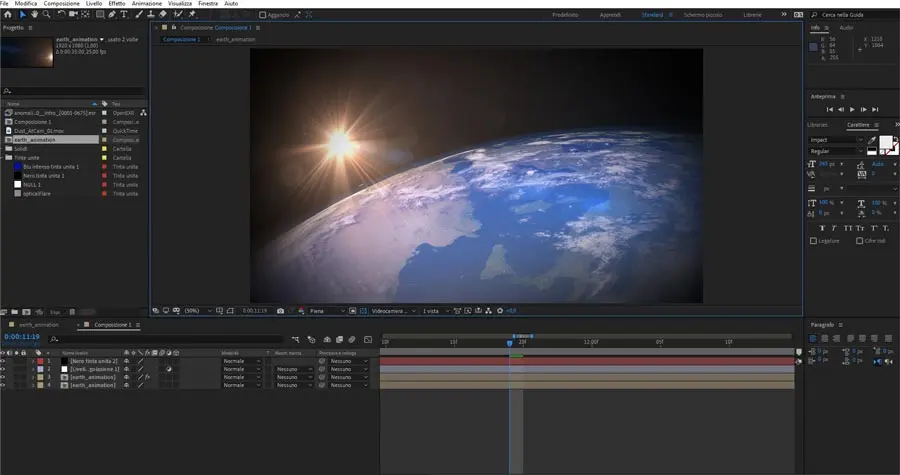Open the 50% magnification dropdown

197,311
